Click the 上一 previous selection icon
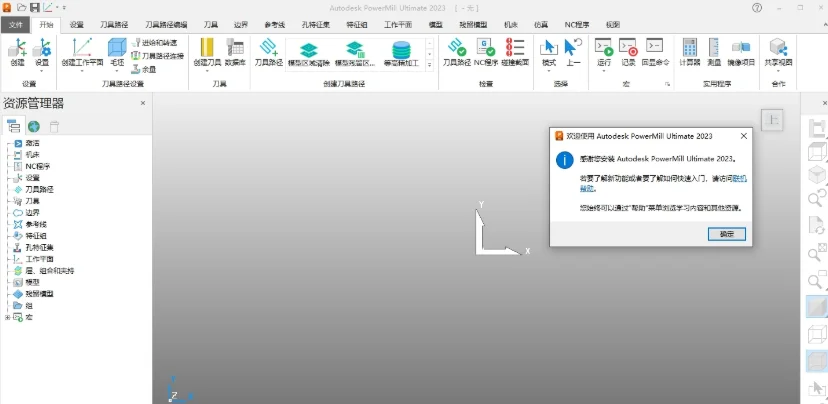The height and width of the screenshot is (404, 828). click(573, 48)
